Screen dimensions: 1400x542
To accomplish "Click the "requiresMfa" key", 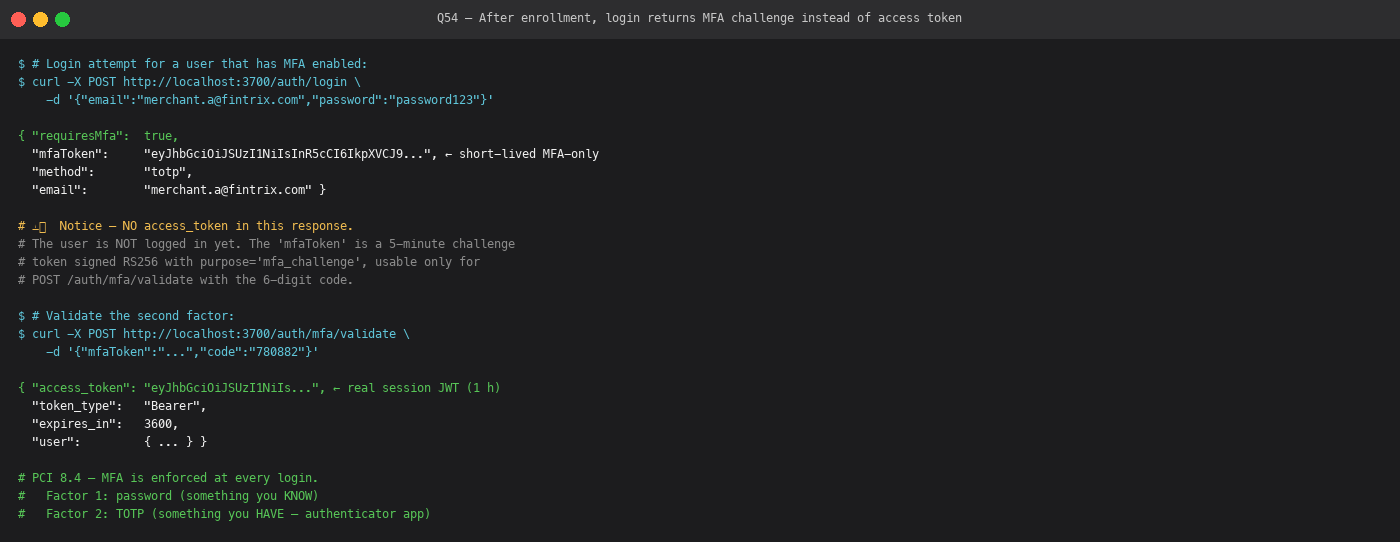I will 77,136.
